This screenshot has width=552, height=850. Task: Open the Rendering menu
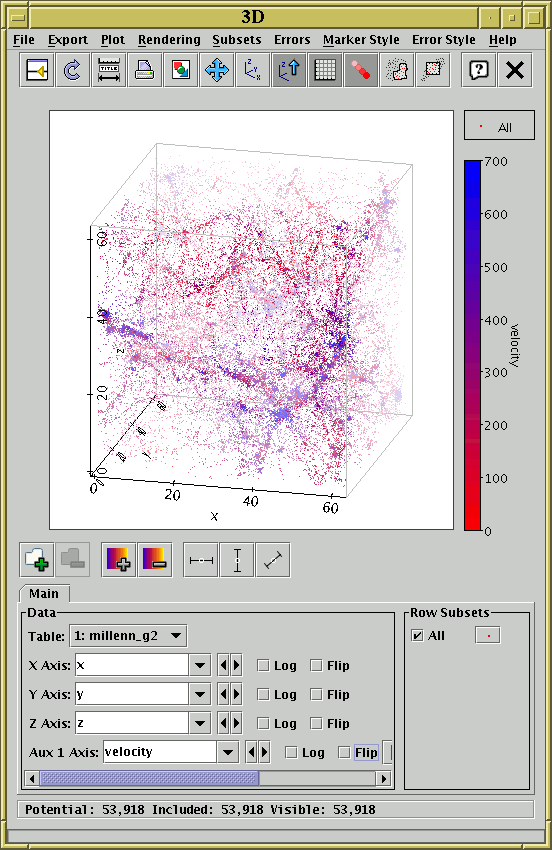(x=169, y=40)
